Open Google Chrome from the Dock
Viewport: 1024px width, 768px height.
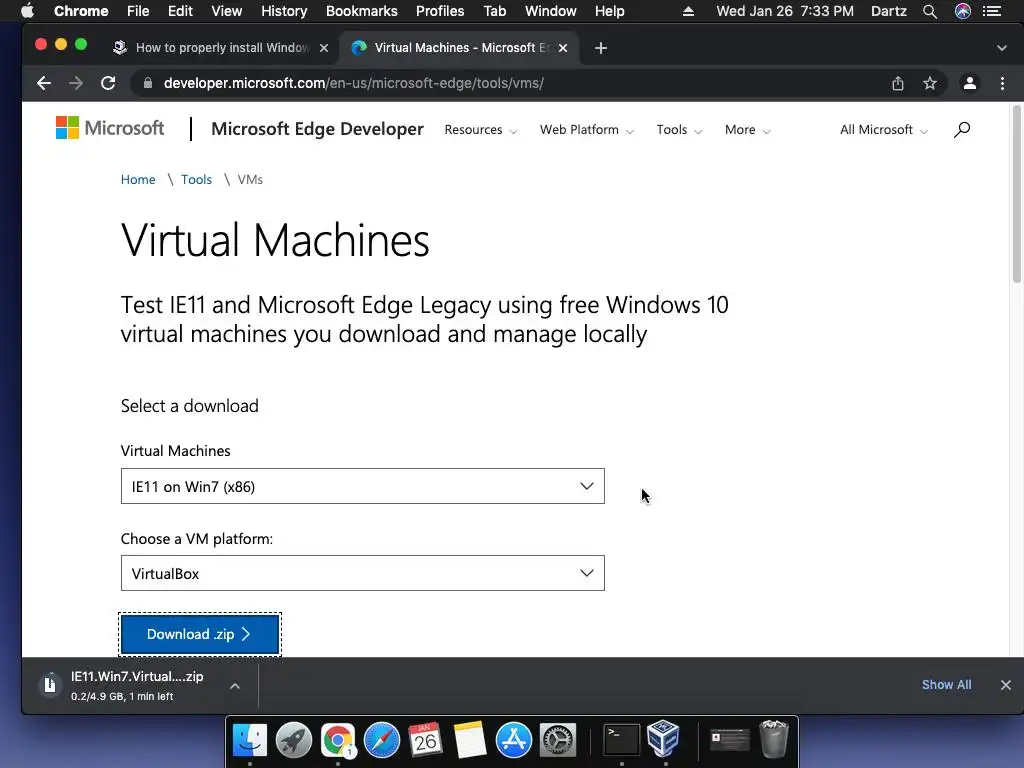pos(338,740)
